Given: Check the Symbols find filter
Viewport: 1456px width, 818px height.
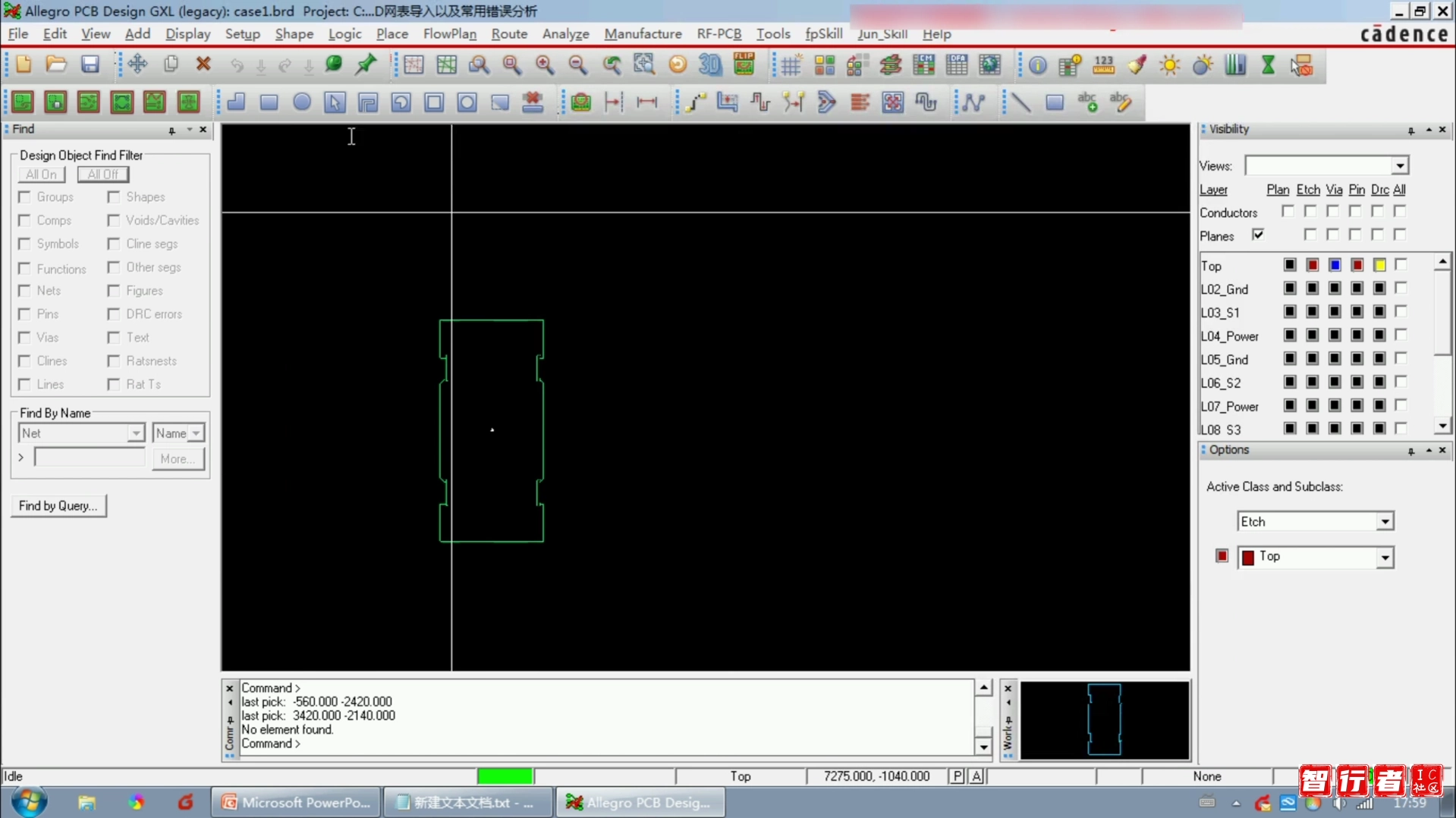Looking at the screenshot, I should [25, 244].
